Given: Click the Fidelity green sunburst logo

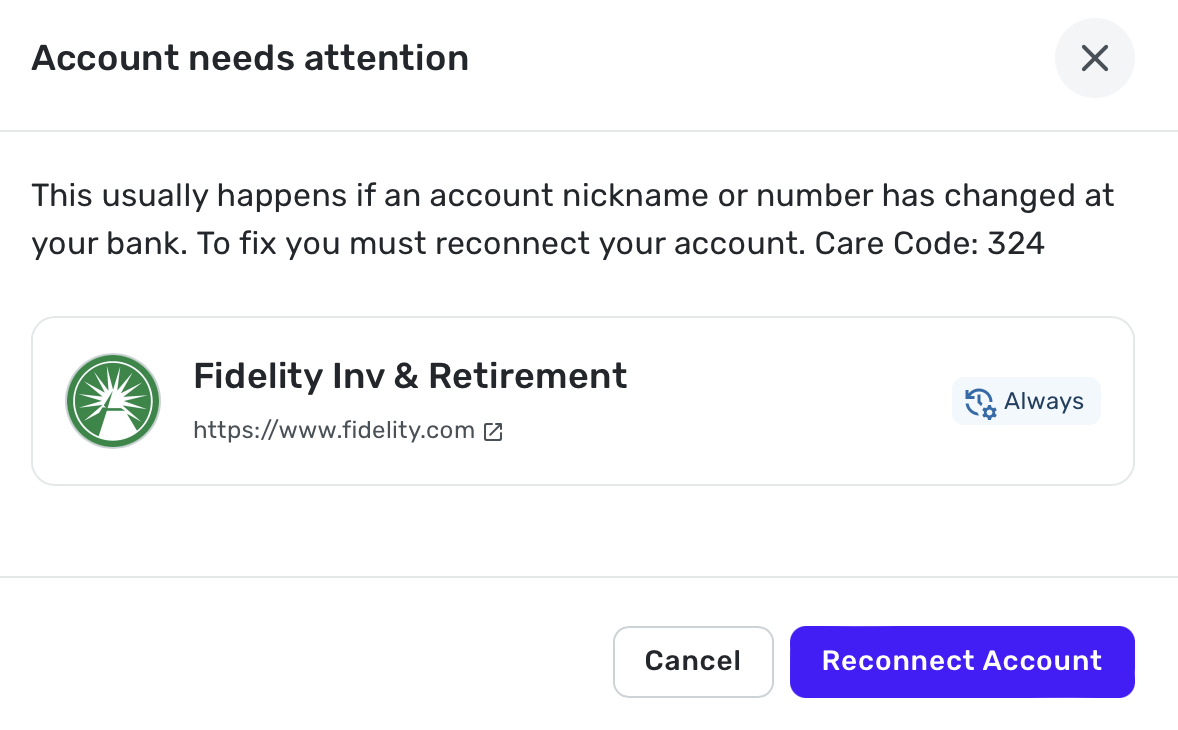Looking at the screenshot, I should [113, 401].
